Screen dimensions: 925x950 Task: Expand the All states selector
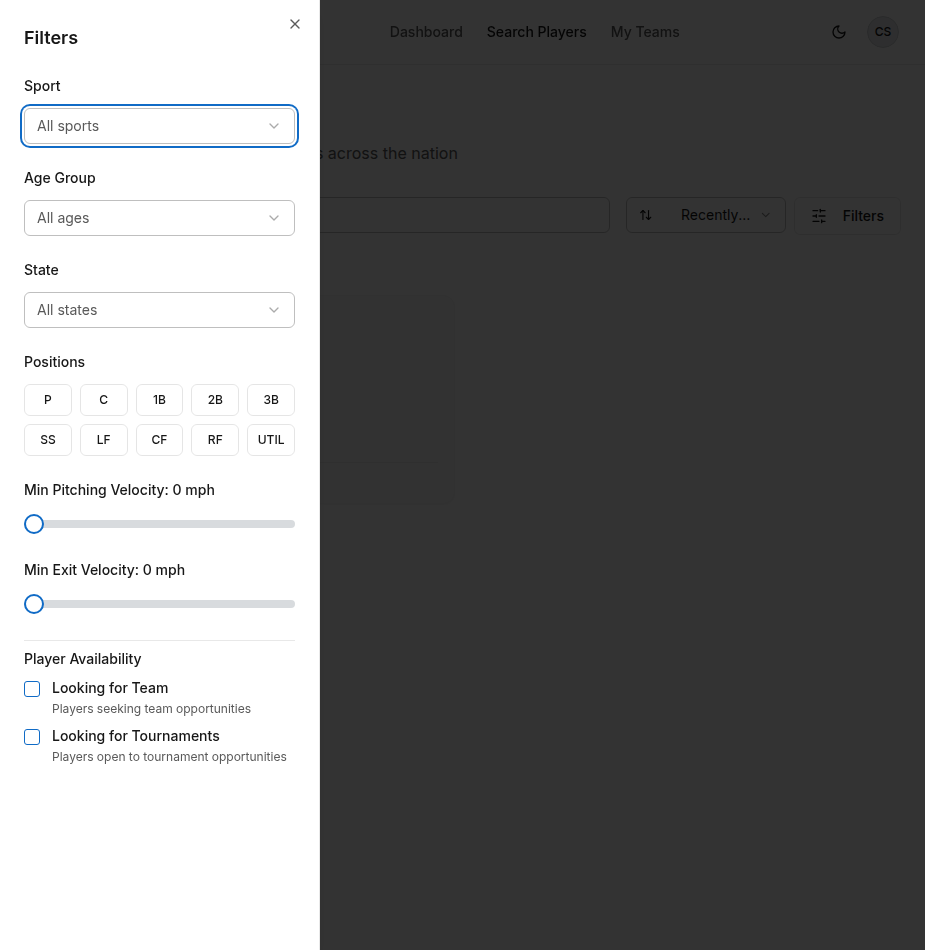click(159, 310)
